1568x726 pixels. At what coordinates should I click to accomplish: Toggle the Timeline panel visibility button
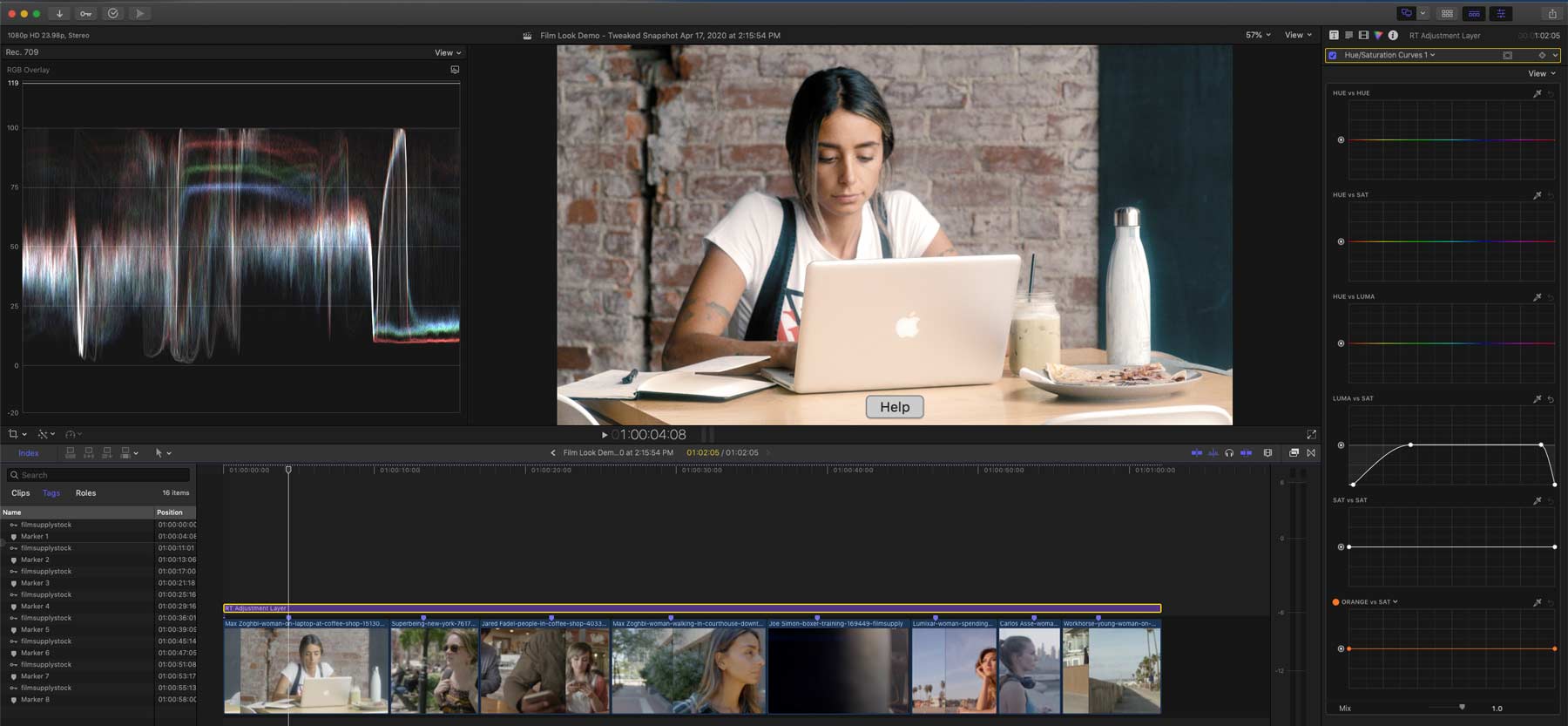[x=1474, y=13]
